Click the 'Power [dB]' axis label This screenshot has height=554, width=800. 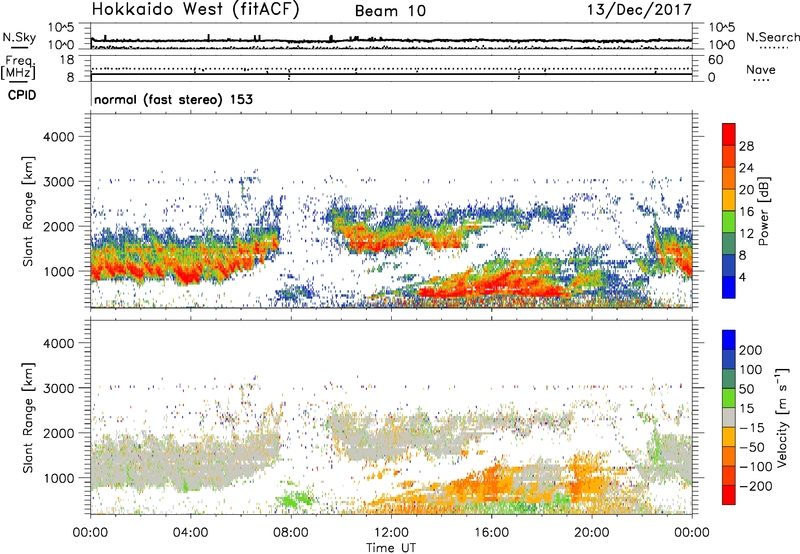(x=763, y=211)
